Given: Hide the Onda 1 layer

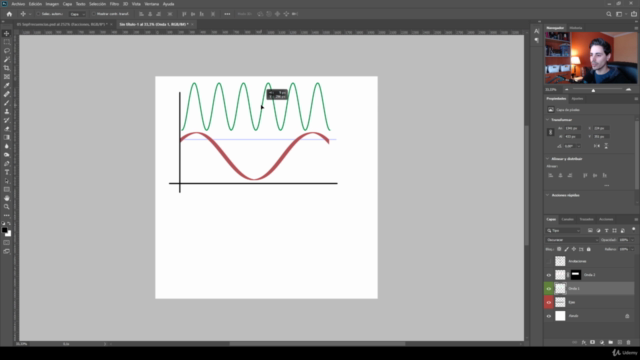Looking at the screenshot, I should (x=549, y=289).
